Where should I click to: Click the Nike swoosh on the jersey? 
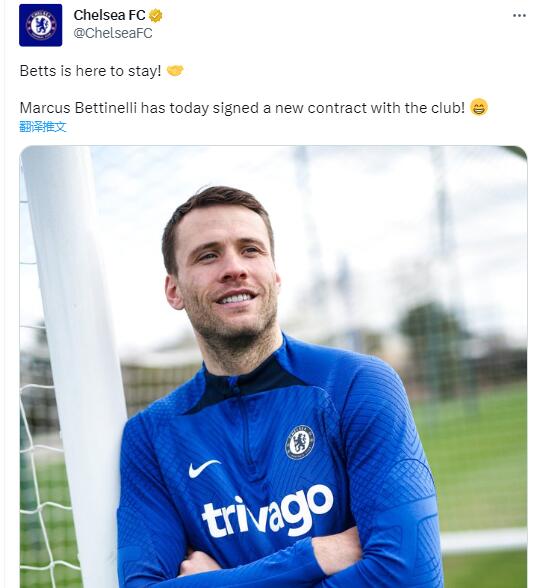point(203,468)
